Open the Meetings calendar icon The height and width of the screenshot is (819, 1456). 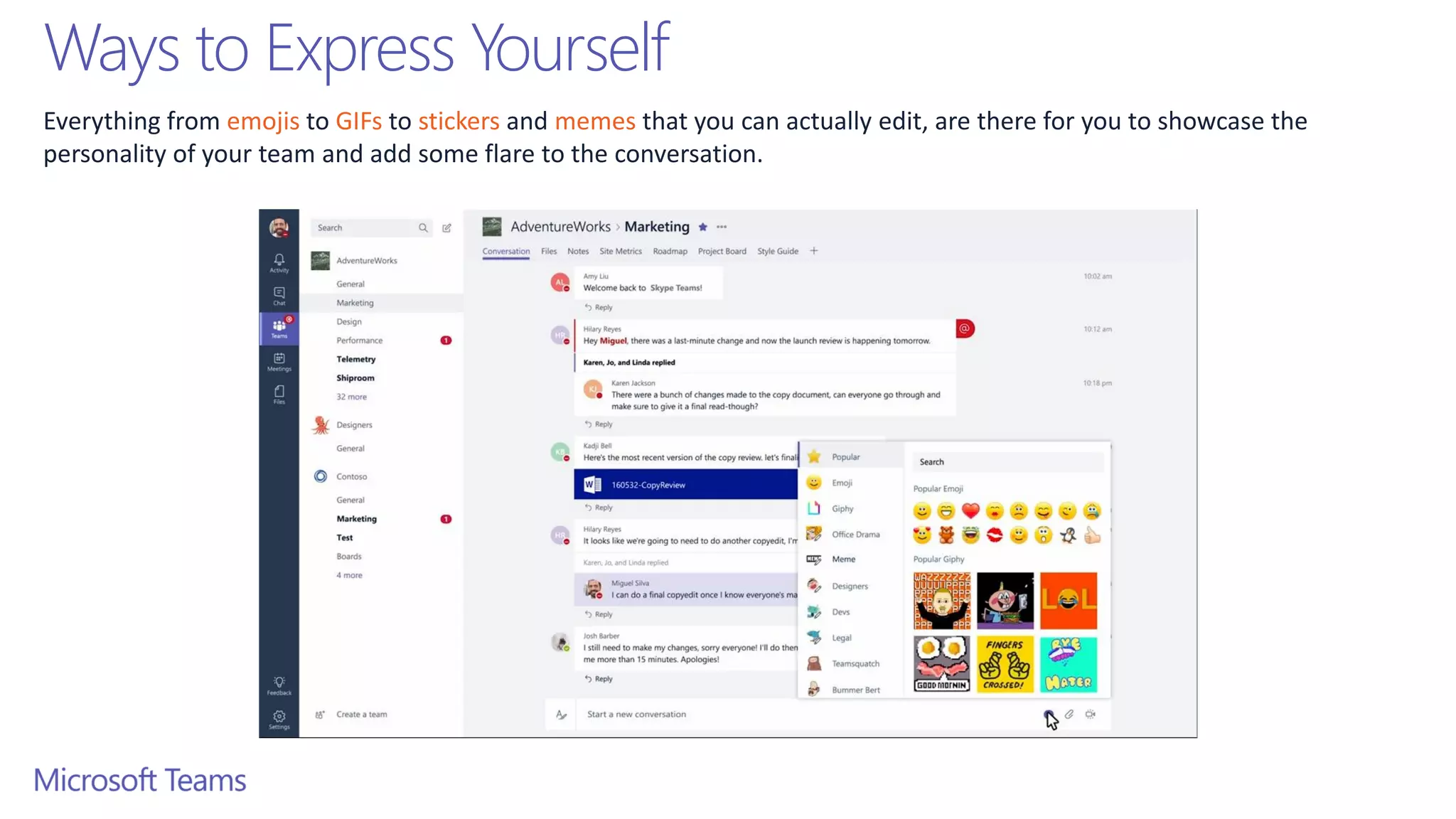coord(279,362)
